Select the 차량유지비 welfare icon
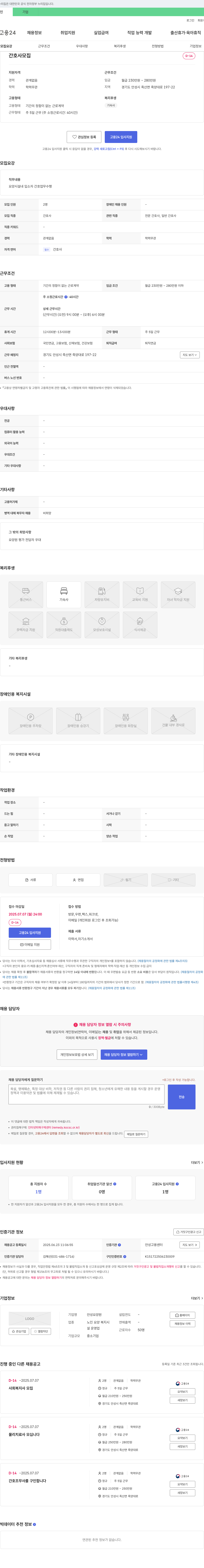This screenshot has height=1568, width=204. [102, 595]
